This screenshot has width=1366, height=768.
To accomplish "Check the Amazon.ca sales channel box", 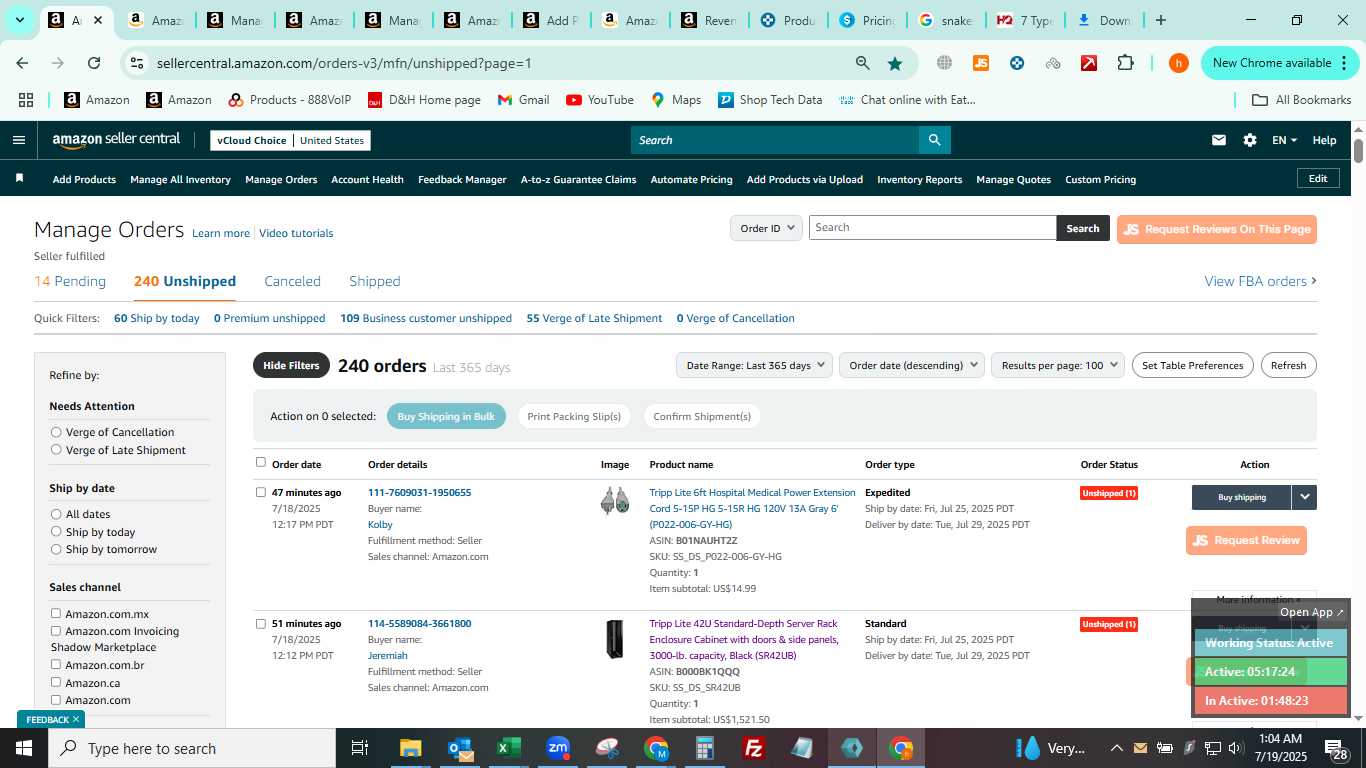I will (56, 682).
